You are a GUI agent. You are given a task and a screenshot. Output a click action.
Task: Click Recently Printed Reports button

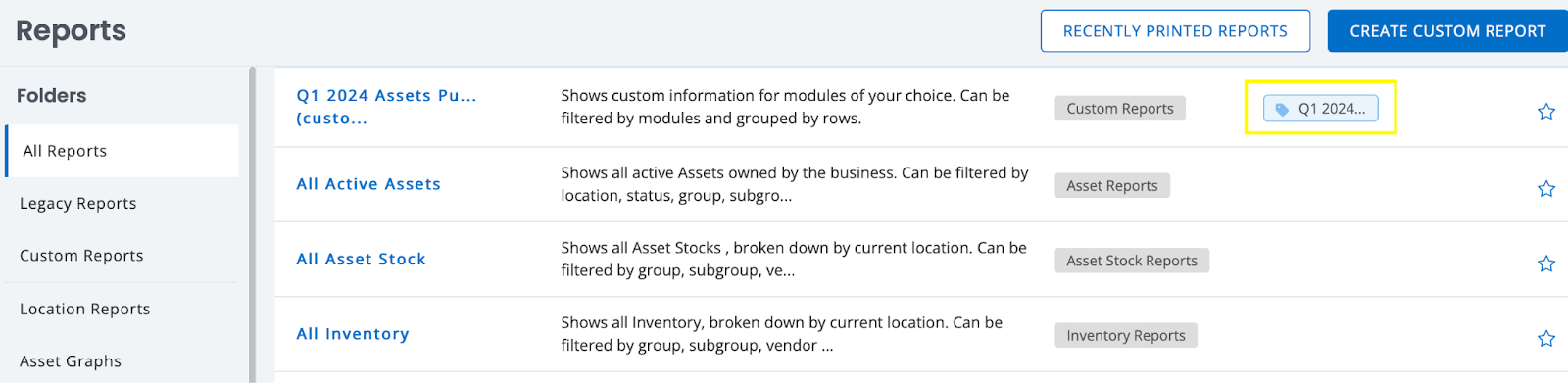[x=1175, y=31]
